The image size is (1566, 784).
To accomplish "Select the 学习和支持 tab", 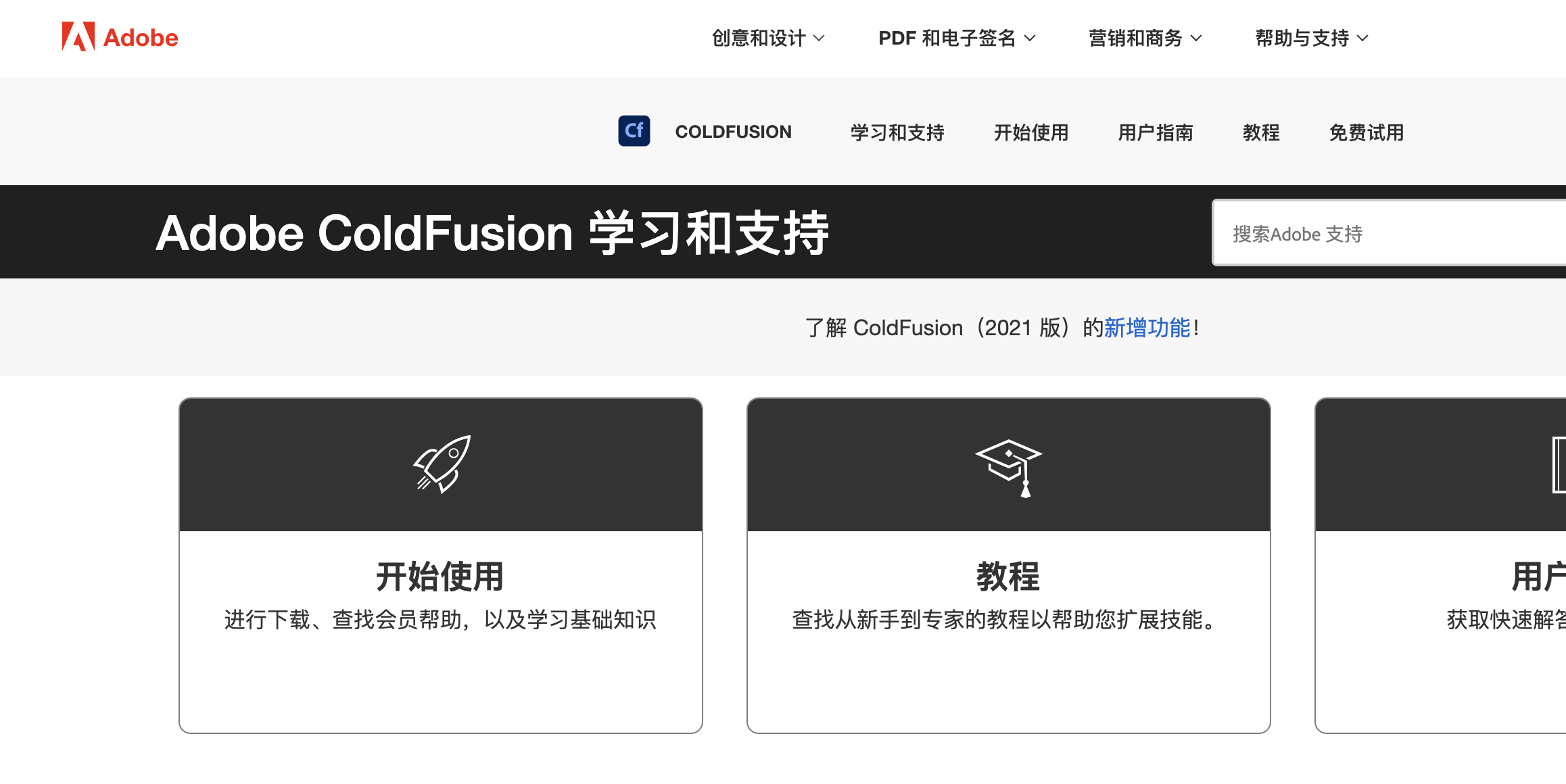I will click(x=897, y=132).
